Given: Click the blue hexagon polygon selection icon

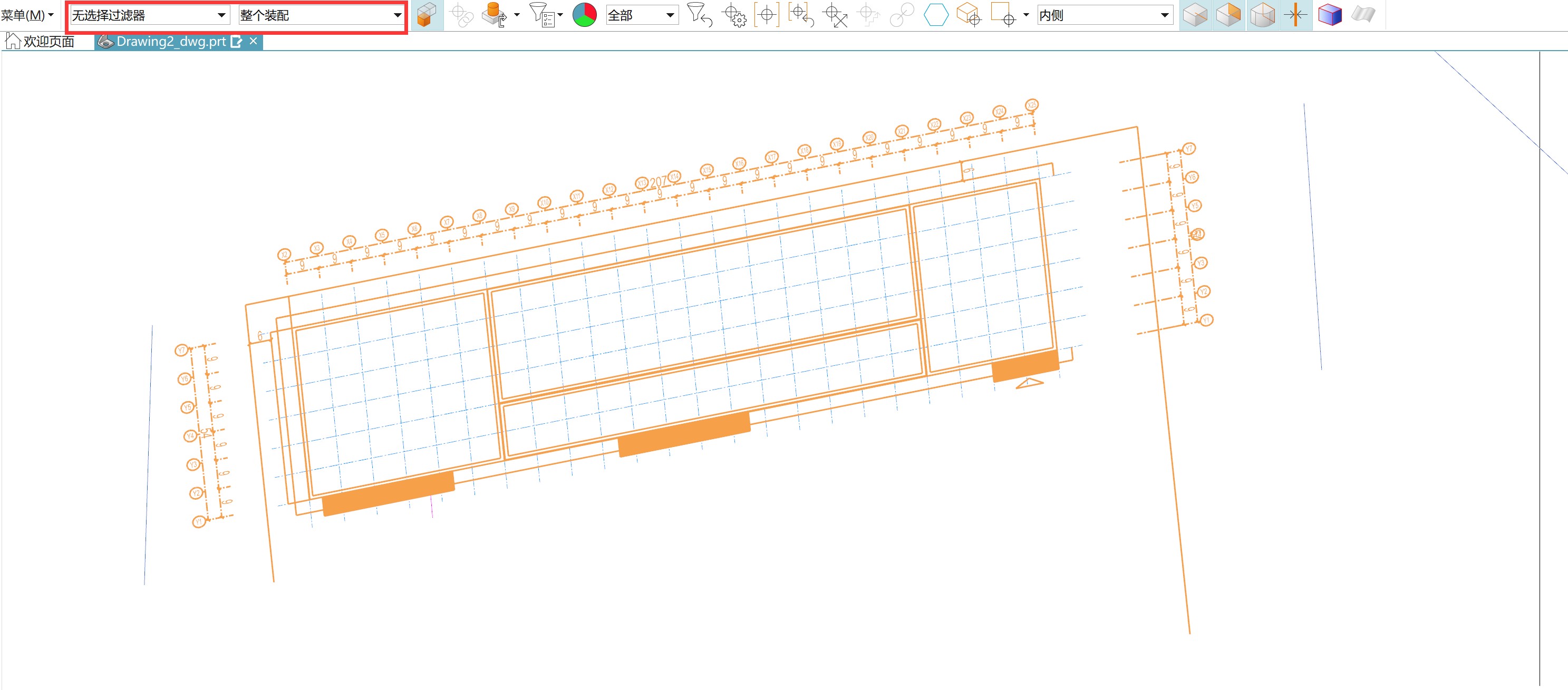Looking at the screenshot, I should click(x=936, y=15).
